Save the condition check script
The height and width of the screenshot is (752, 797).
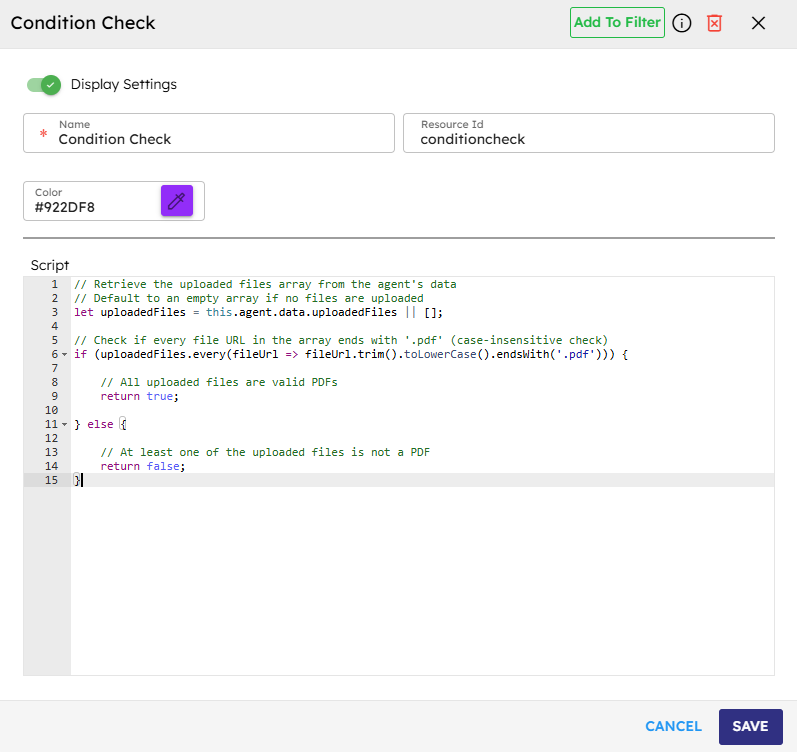tap(750, 727)
